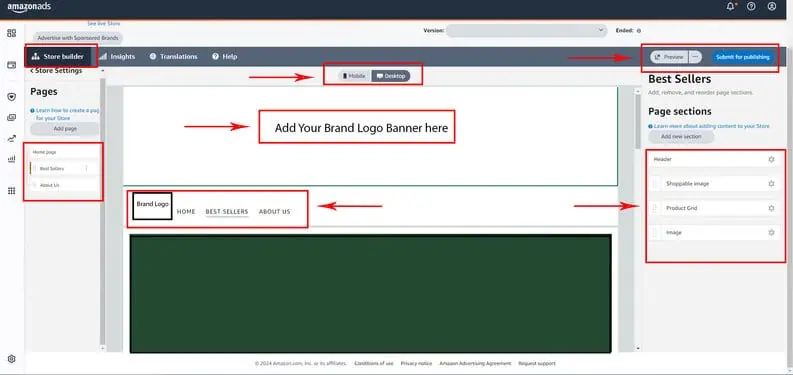Open the Insights tab
This screenshot has width=793, height=375.
pos(117,57)
